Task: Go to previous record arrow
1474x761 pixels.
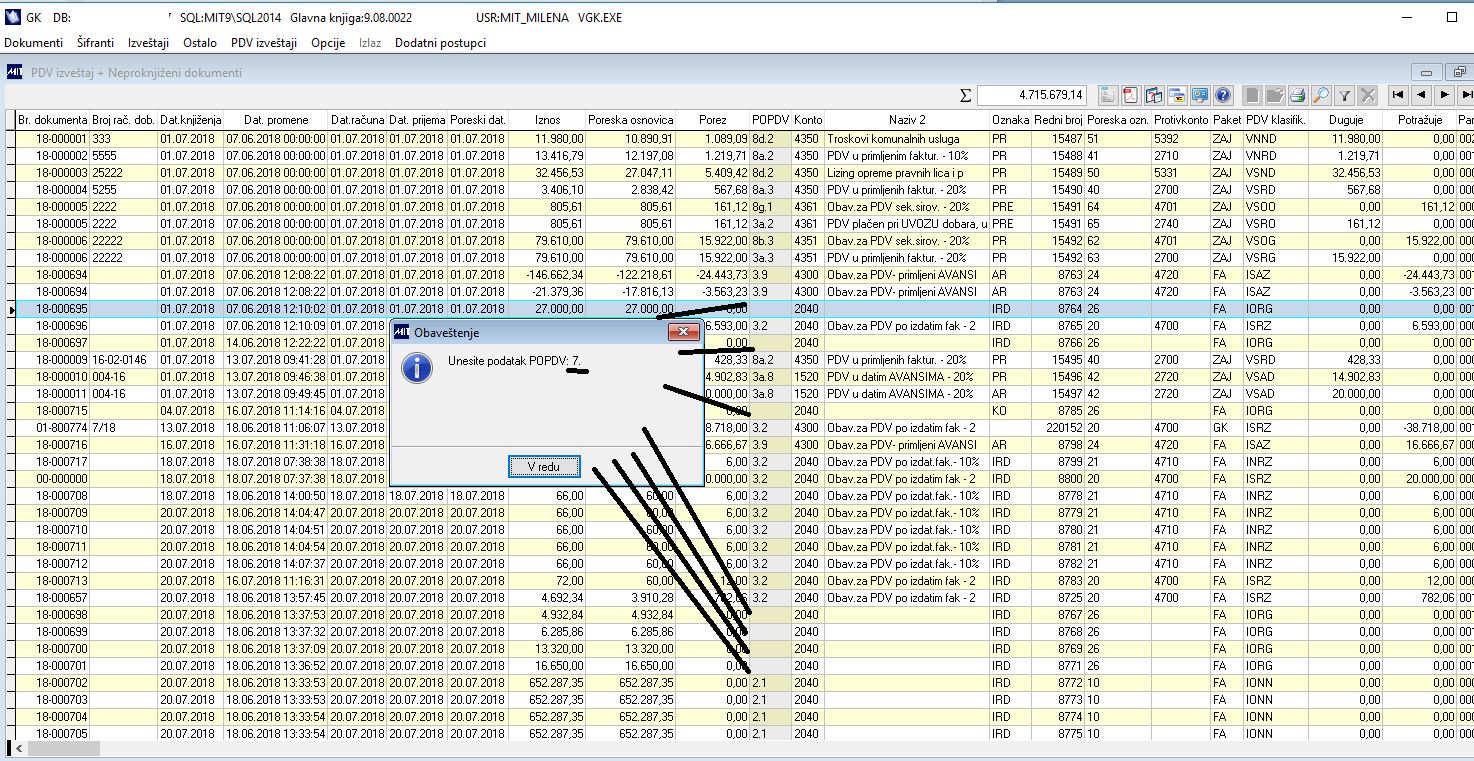Action: 1421,95
